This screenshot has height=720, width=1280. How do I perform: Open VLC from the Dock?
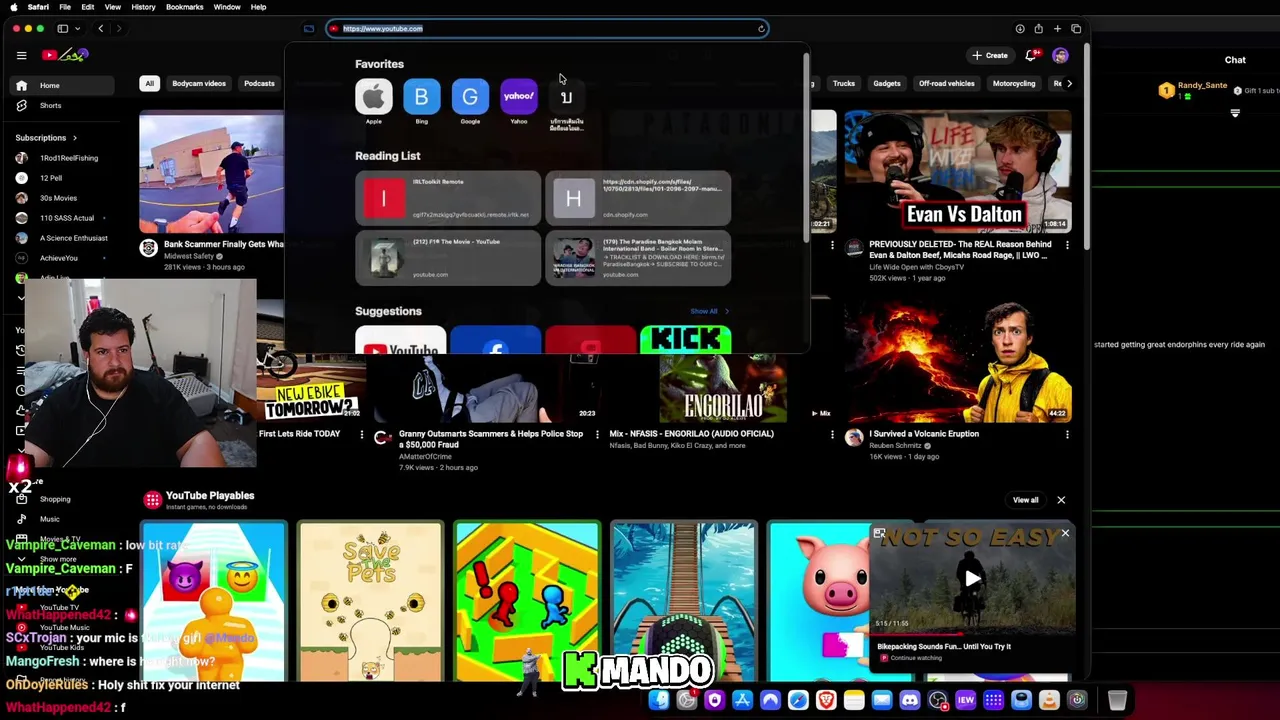click(1049, 701)
